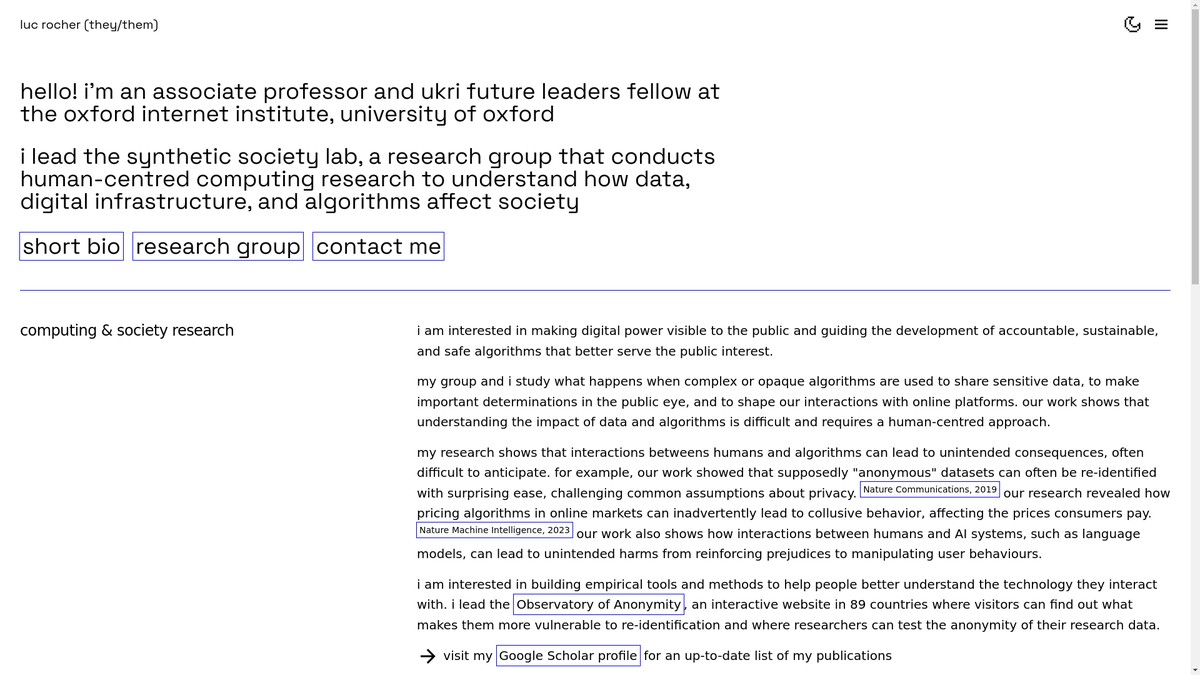
Task: Click the 'synthetic society lab' intro paragraph
Action: (368, 179)
